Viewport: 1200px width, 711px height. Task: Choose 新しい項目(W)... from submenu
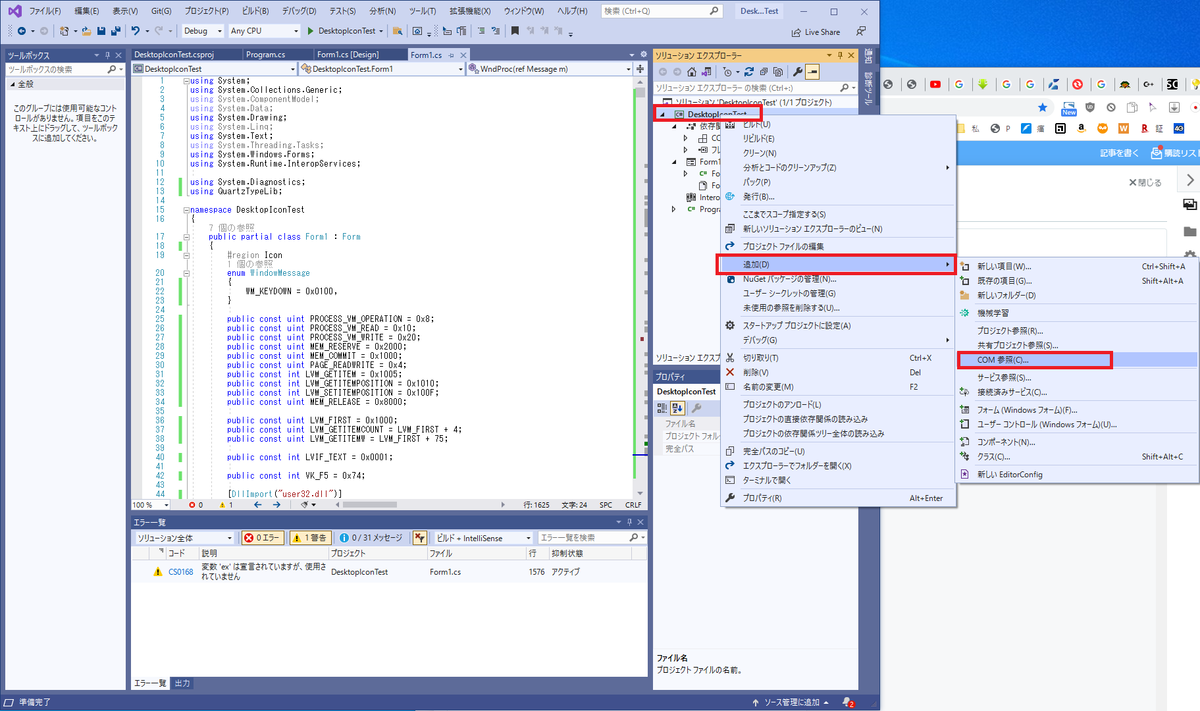[1077, 266]
